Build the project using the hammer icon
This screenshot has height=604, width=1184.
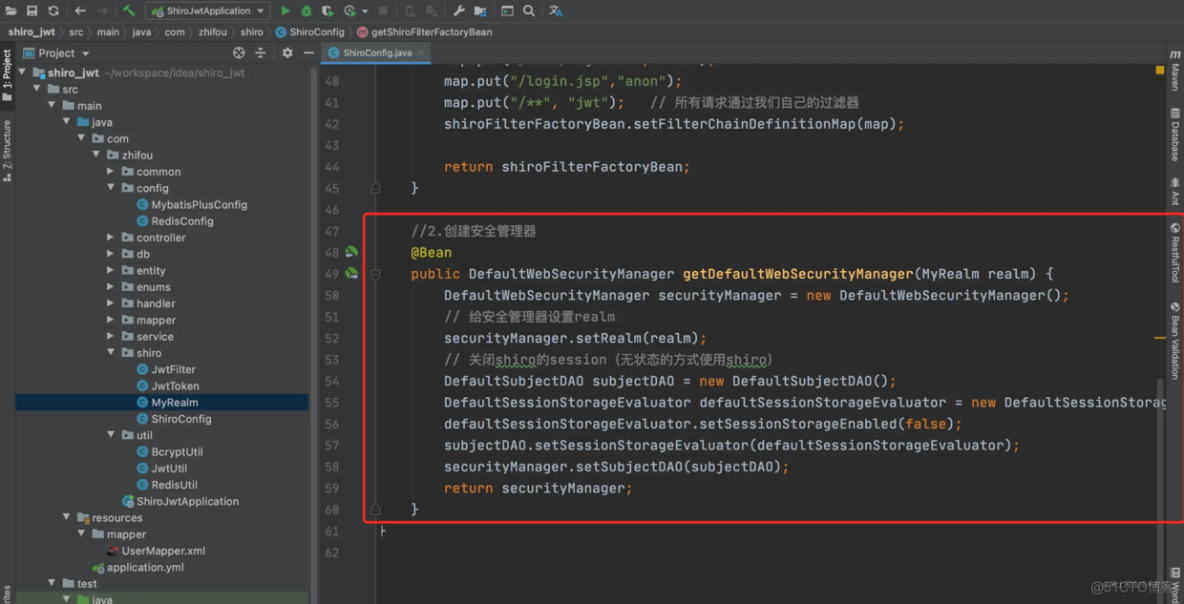click(x=127, y=10)
